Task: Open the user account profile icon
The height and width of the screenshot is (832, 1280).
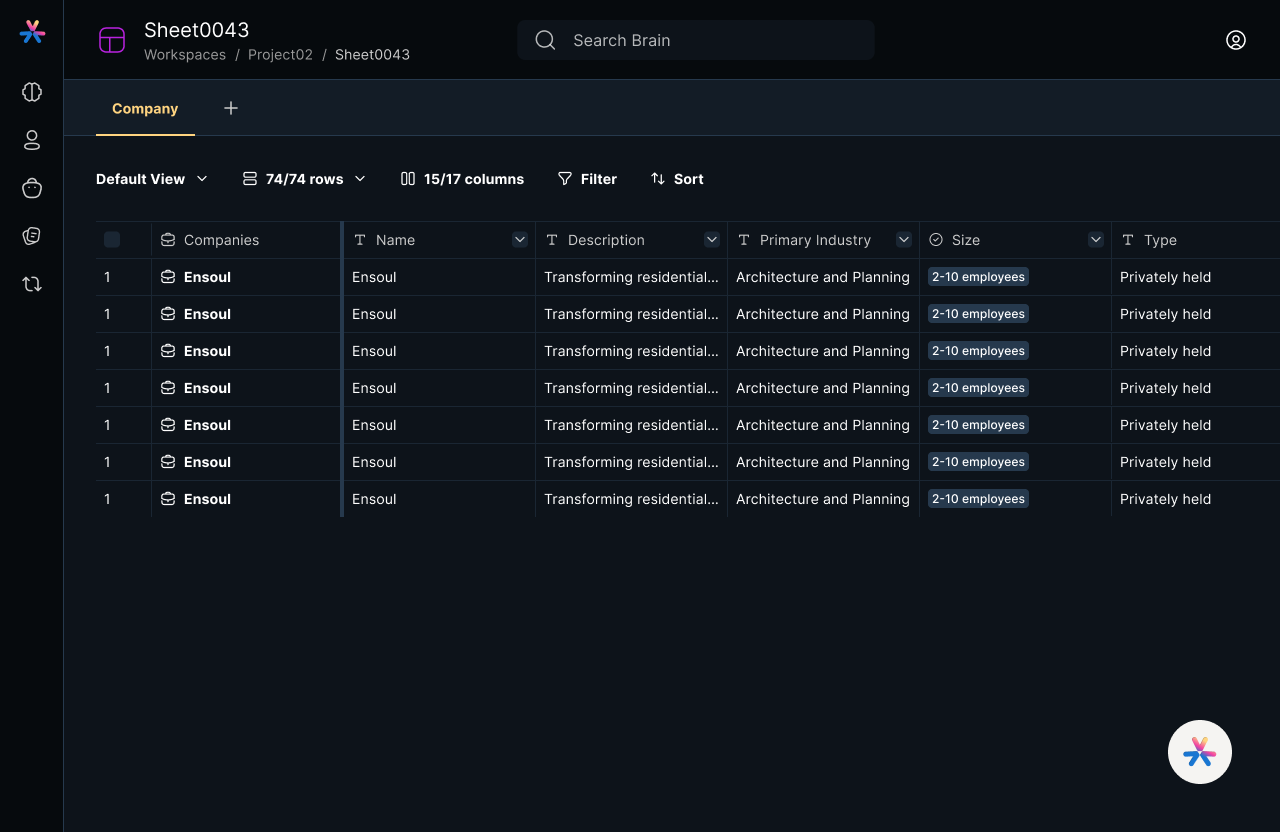Action: [x=1236, y=40]
